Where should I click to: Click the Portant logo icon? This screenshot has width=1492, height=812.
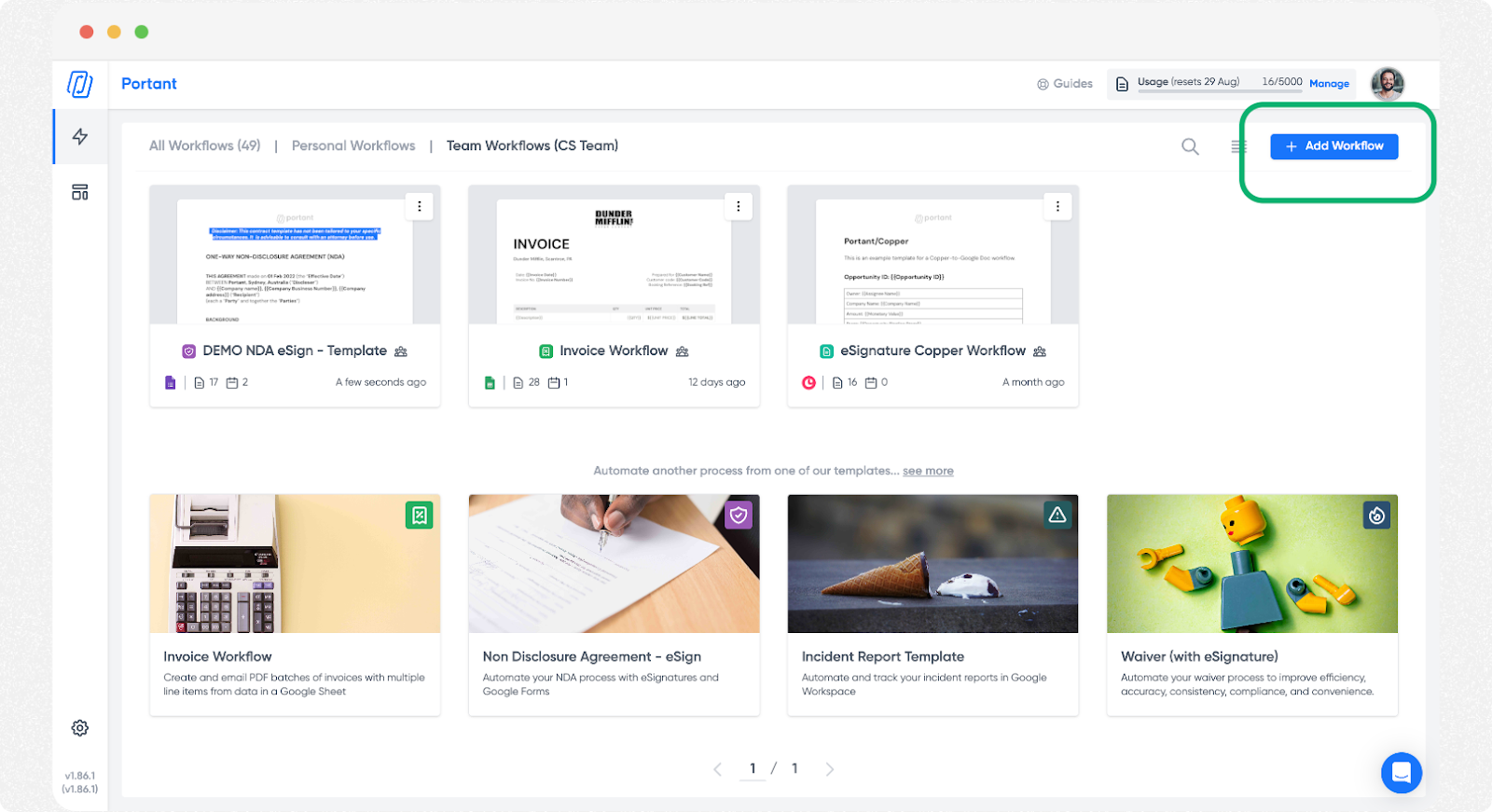tap(80, 84)
